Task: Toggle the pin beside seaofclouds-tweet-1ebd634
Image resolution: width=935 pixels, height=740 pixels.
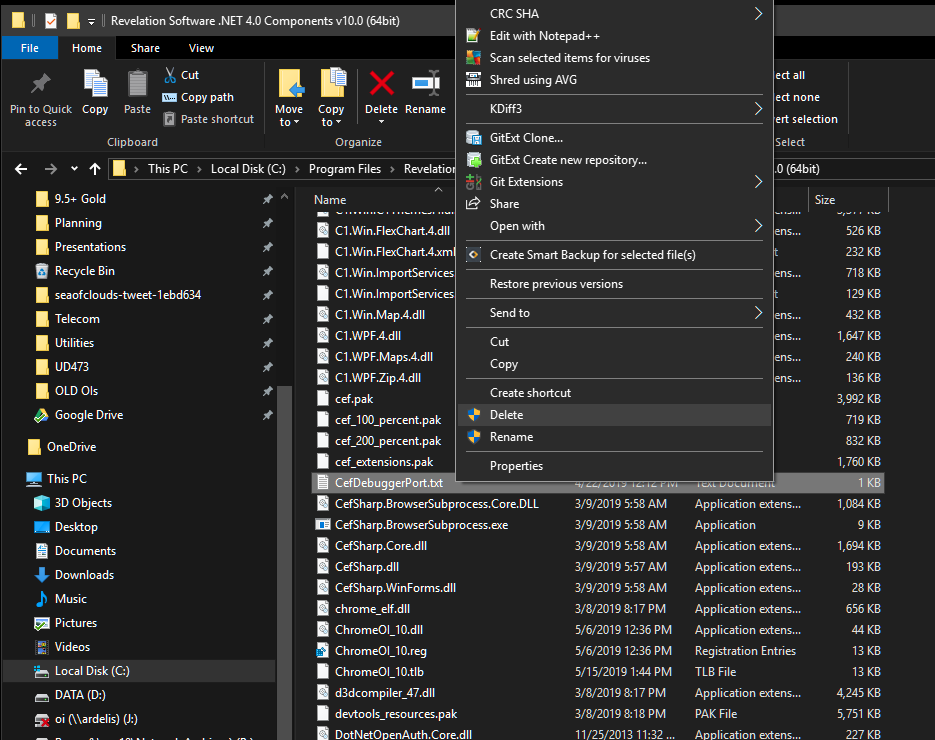Action: tap(268, 295)
